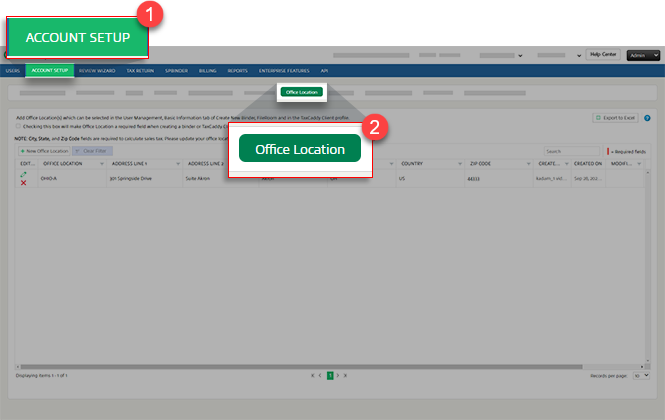
Task: Click the right arrow of horizontal scrollbar
Action: 642,367
